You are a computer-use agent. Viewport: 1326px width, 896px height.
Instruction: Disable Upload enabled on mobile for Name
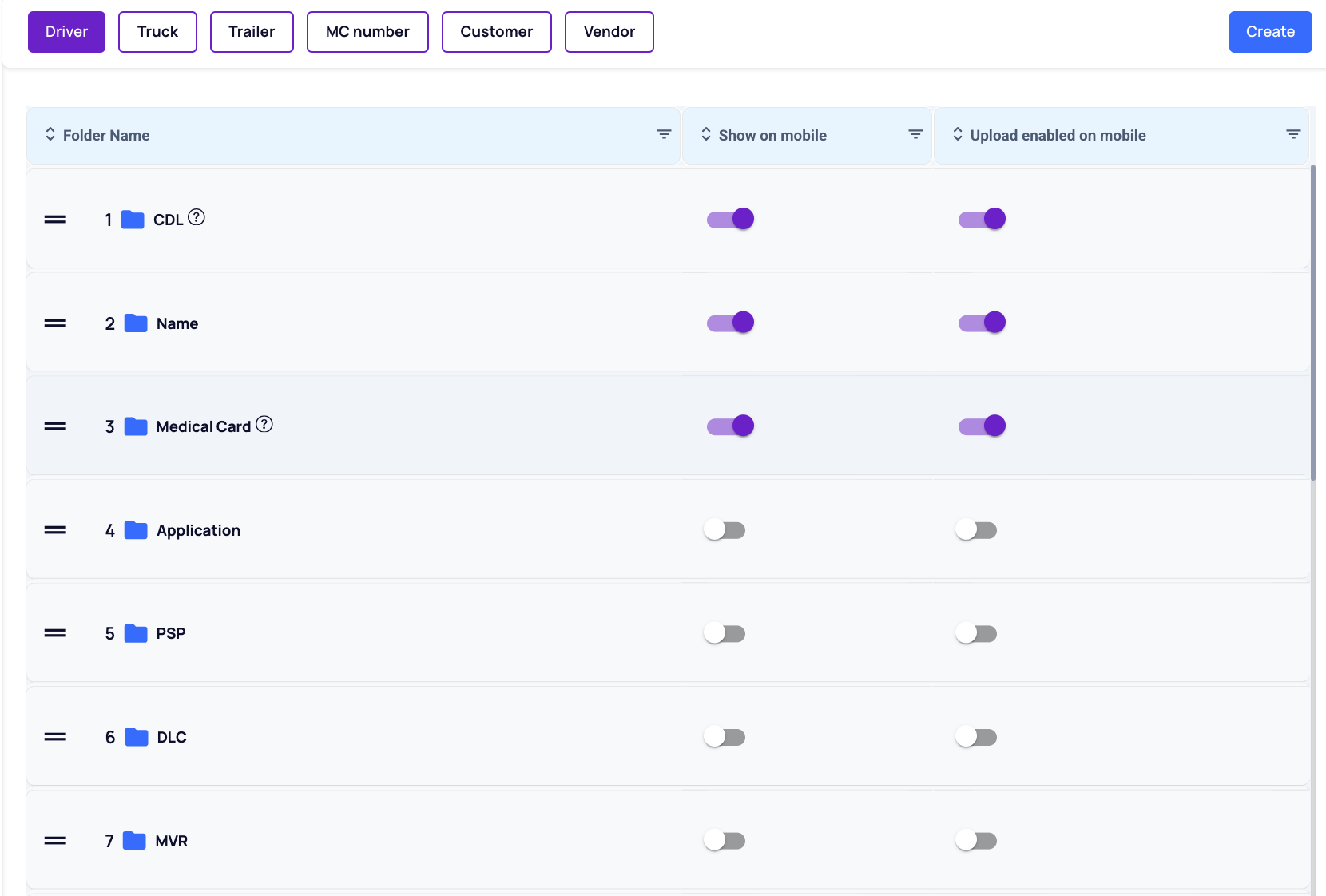tap(982, 323)
